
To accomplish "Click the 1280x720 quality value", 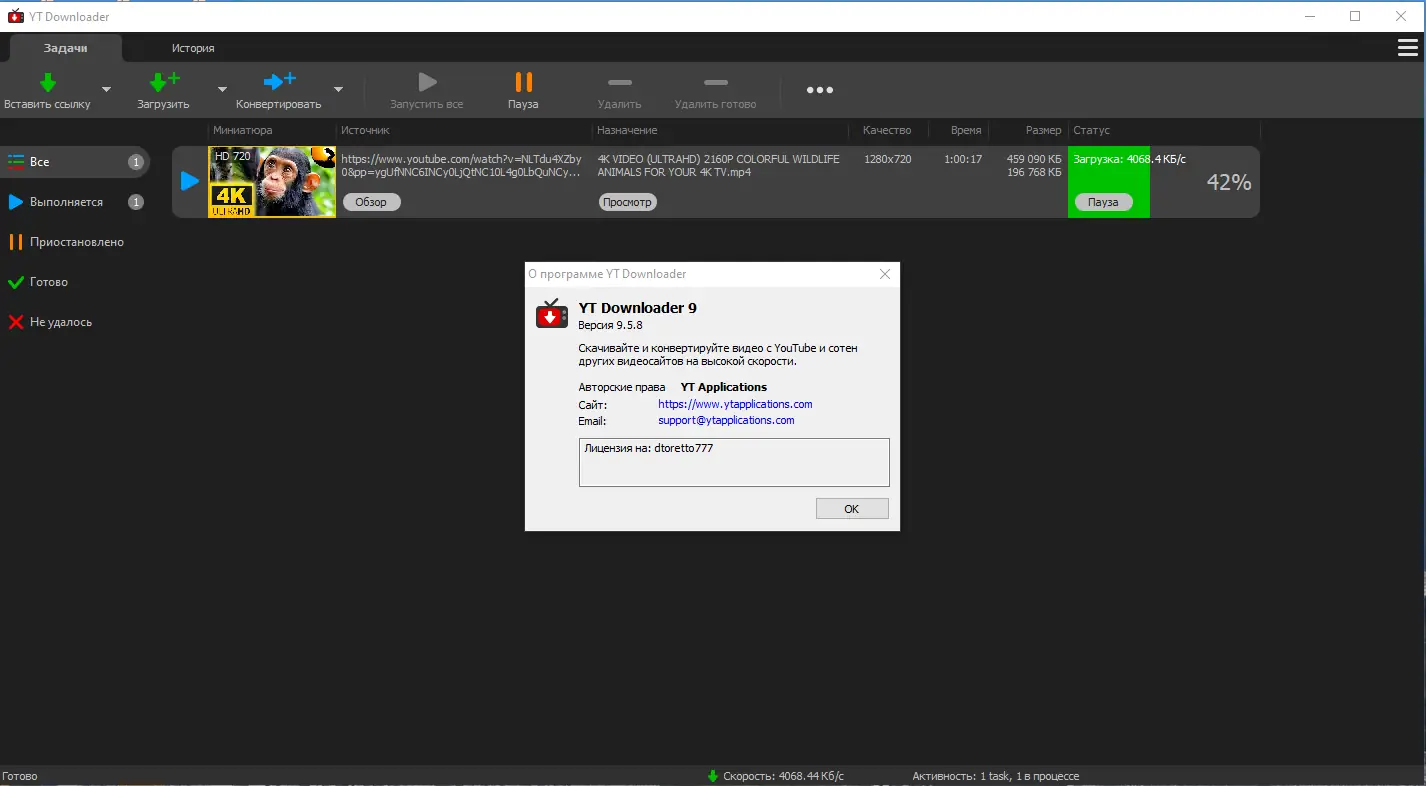I will (888, 159).
